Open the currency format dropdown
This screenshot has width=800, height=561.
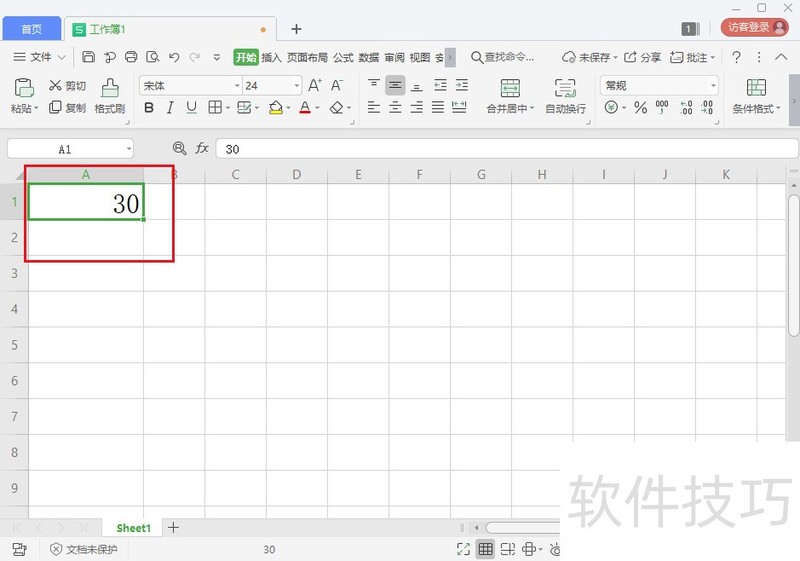coord(624,108)
